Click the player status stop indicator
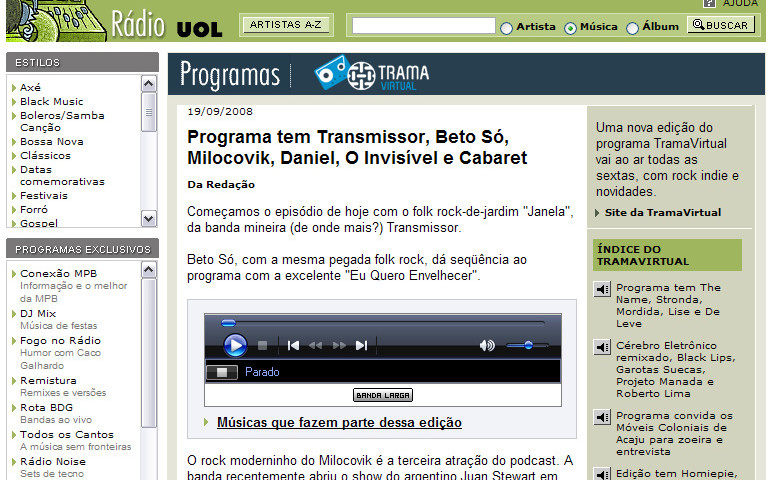The image size is (771, 480). pos(222,372)
